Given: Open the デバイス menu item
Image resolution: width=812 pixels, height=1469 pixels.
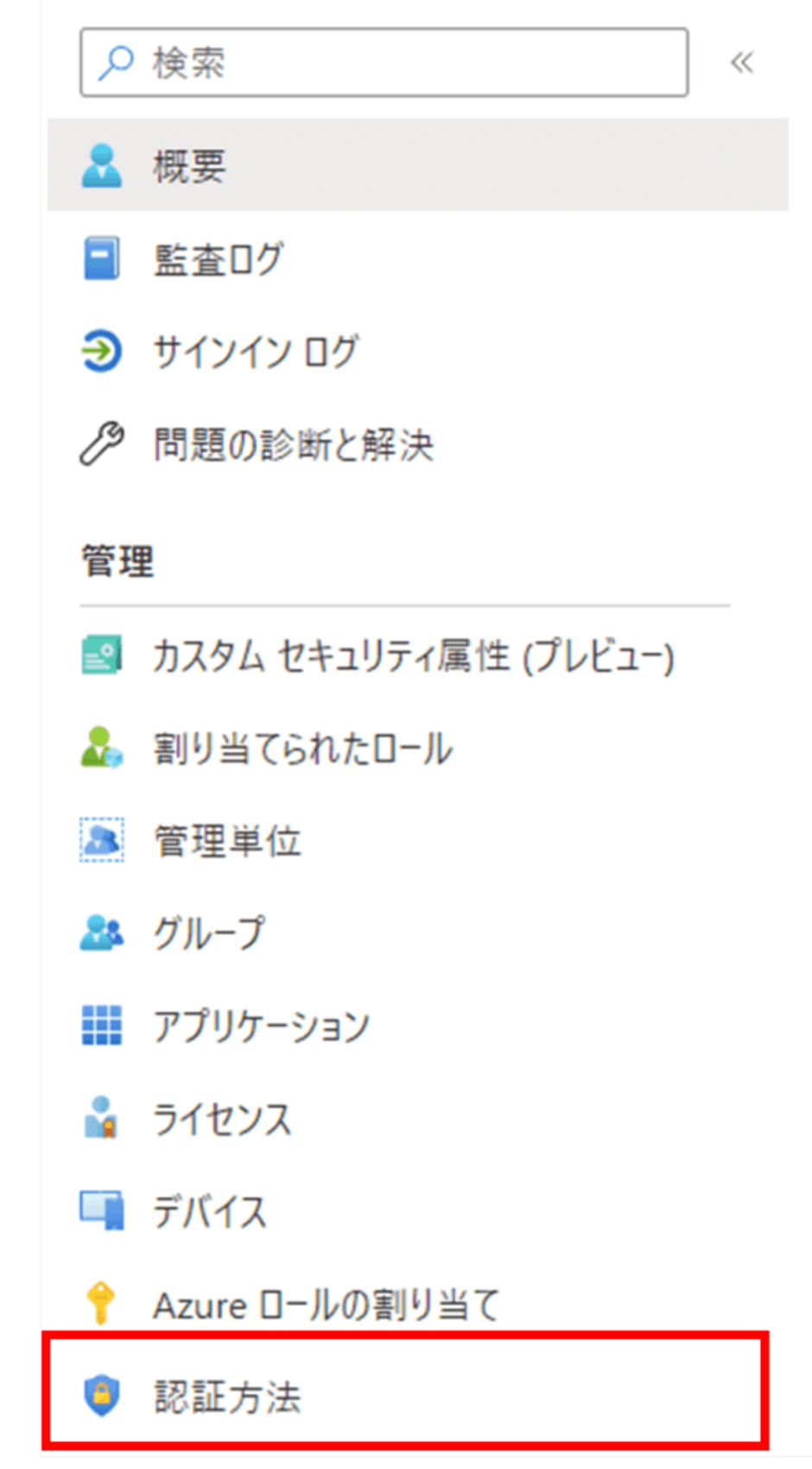Looking at the screenshot, I should (418, 1211).
